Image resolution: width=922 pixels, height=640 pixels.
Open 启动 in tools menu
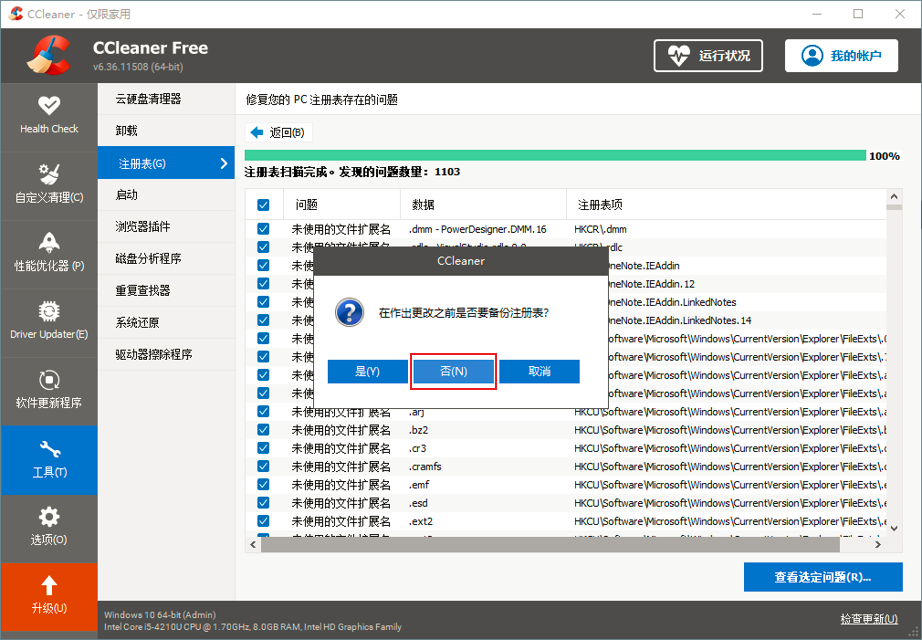[x=166, y=195]
